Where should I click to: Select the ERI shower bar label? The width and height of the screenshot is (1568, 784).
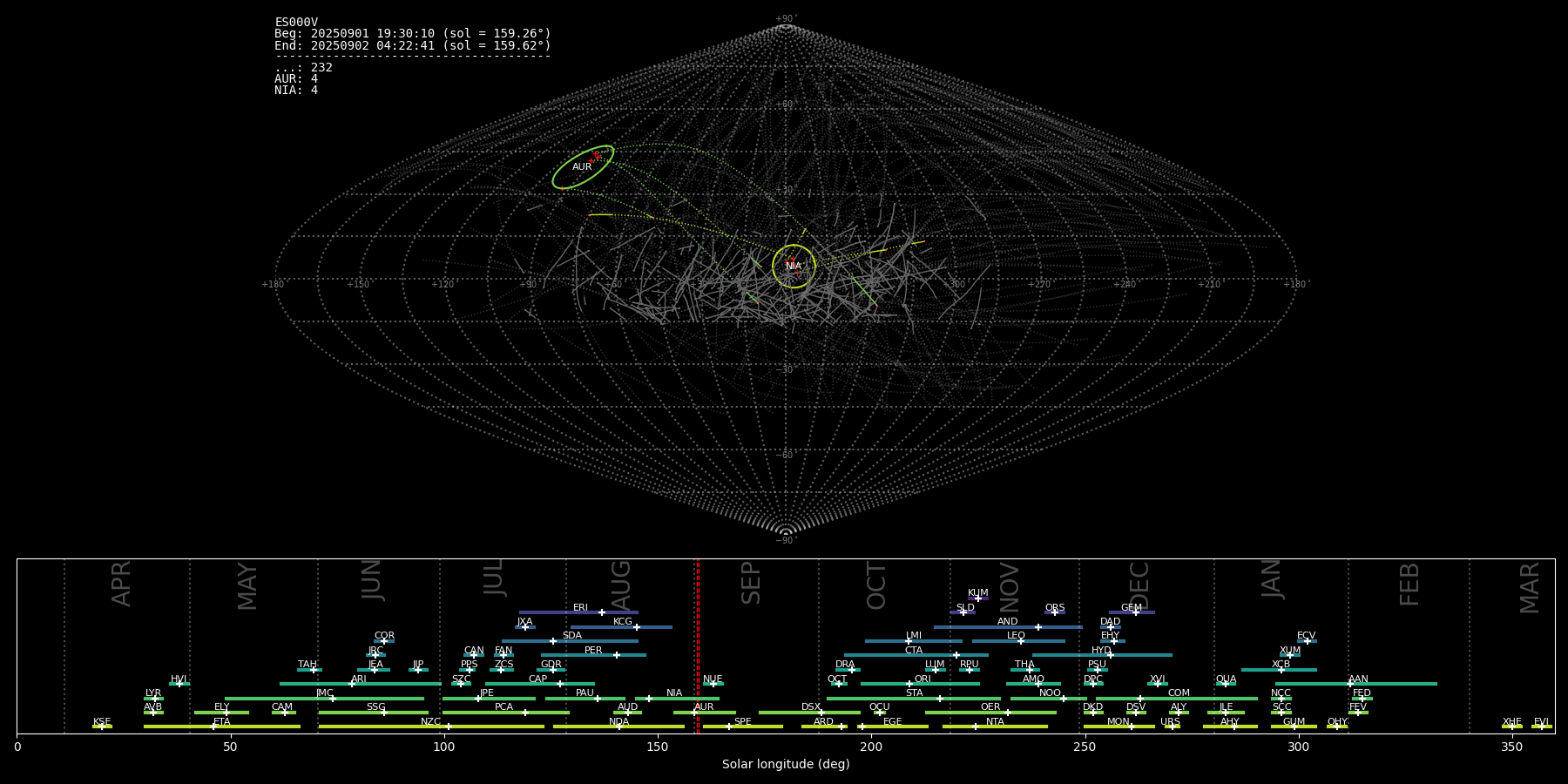pyautogui.click(x=580, y=608)
